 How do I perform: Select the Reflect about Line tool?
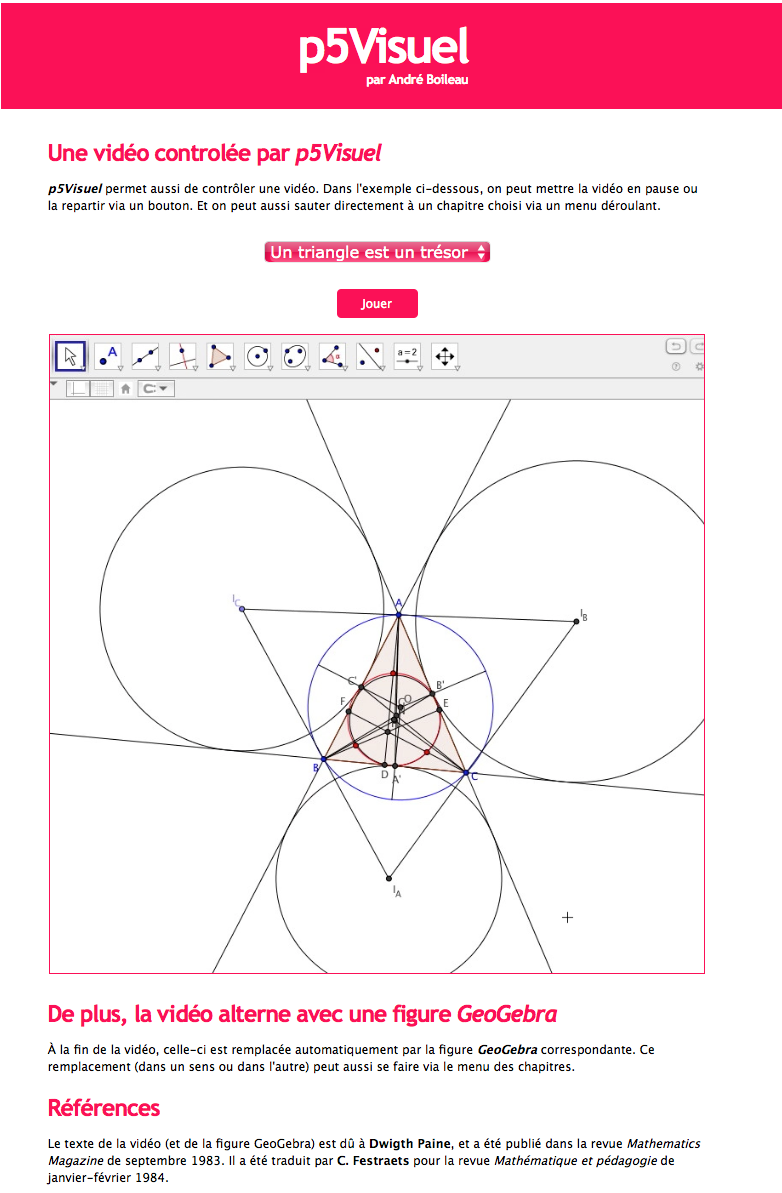point(370,356)
